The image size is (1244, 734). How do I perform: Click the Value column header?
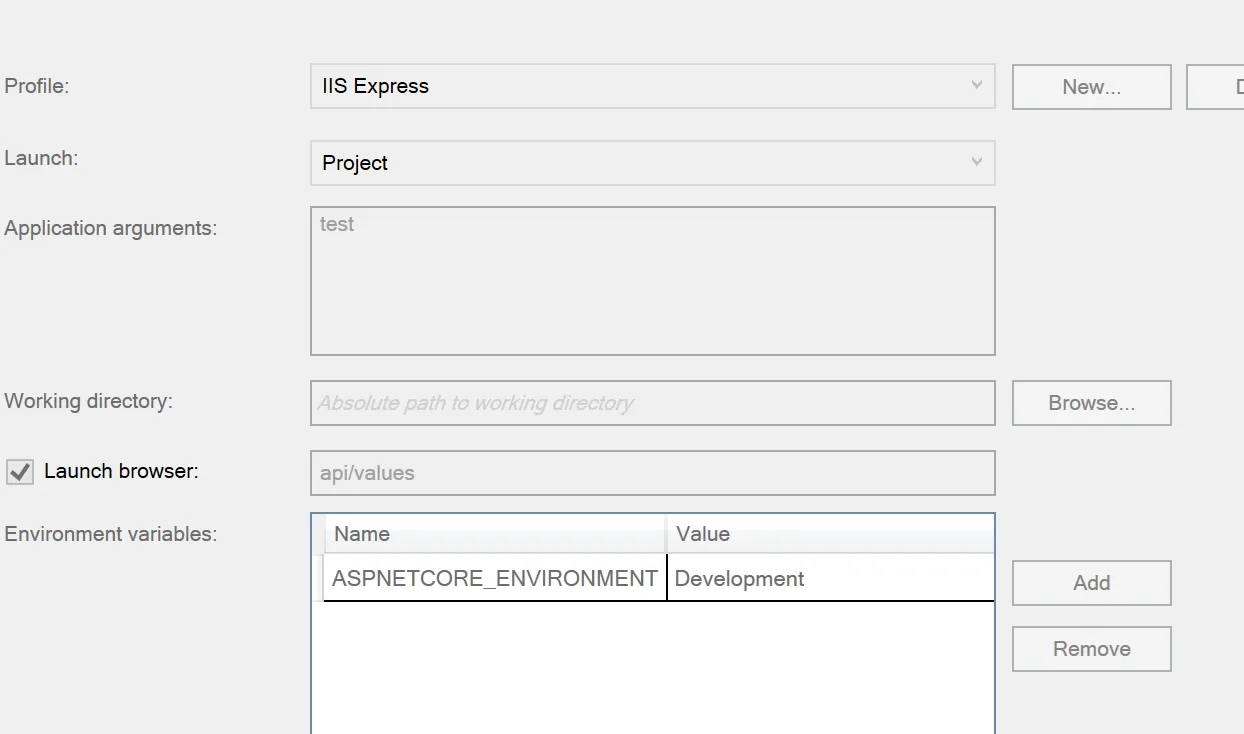[x=830, y=534]
